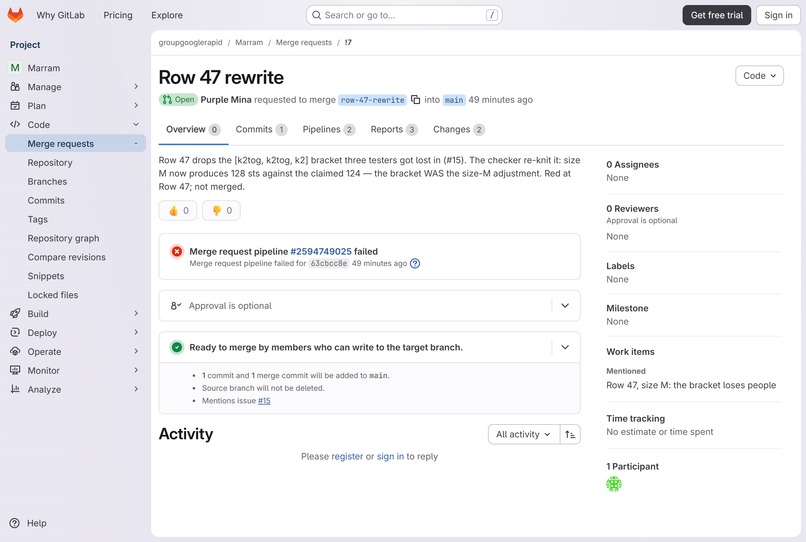The width and height of the screenshot is (806, 542).
Task: Click the Monitor screen icon
Action: click(15, 370)
